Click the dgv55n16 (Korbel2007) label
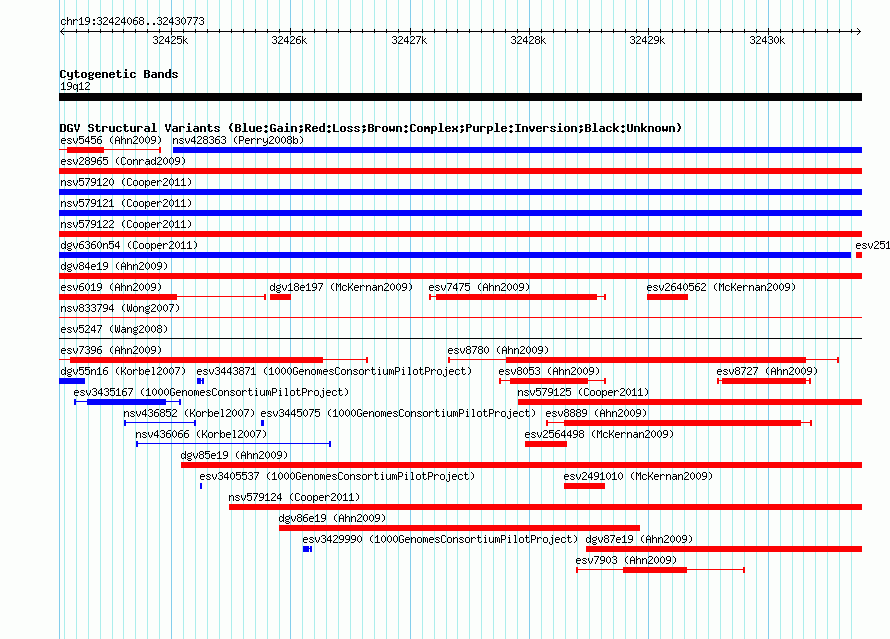Image resolution: width=890 pixels, height=639 pixels. point(123,371)
